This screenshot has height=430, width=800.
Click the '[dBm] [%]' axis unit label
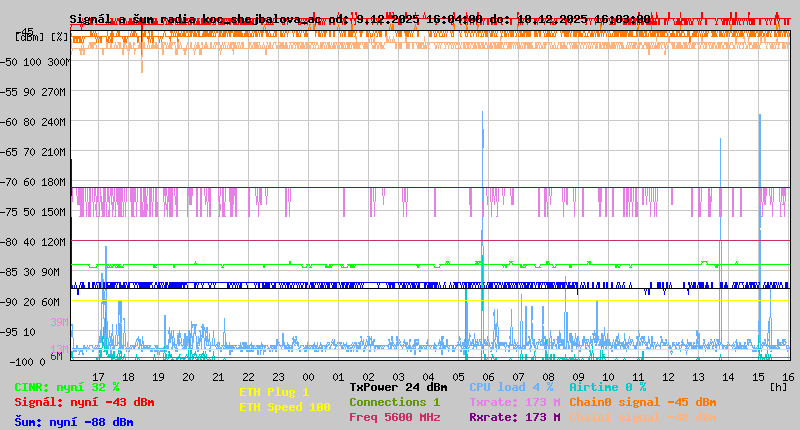coord(41,37)
